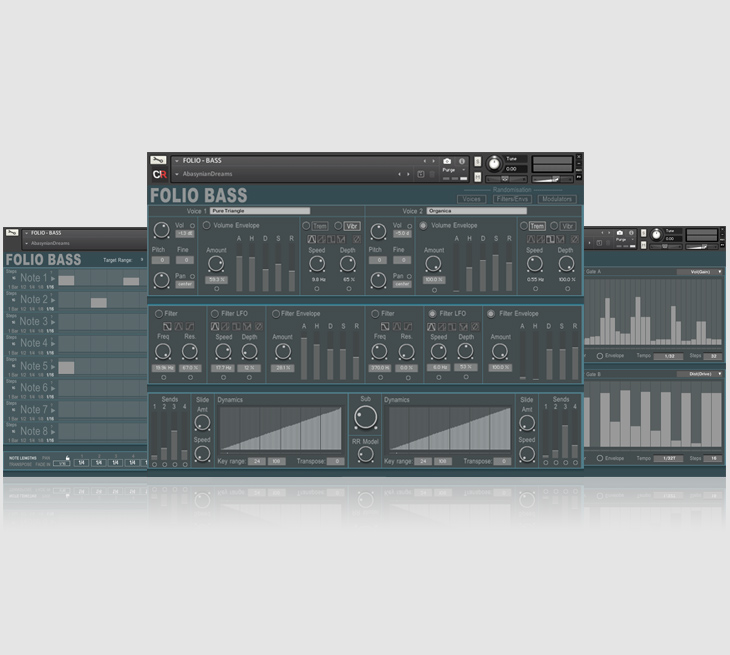Screen dimensions: 730x655
Task: Go to previous preset beside AbasynianDreams
Action: click(399, 175)
